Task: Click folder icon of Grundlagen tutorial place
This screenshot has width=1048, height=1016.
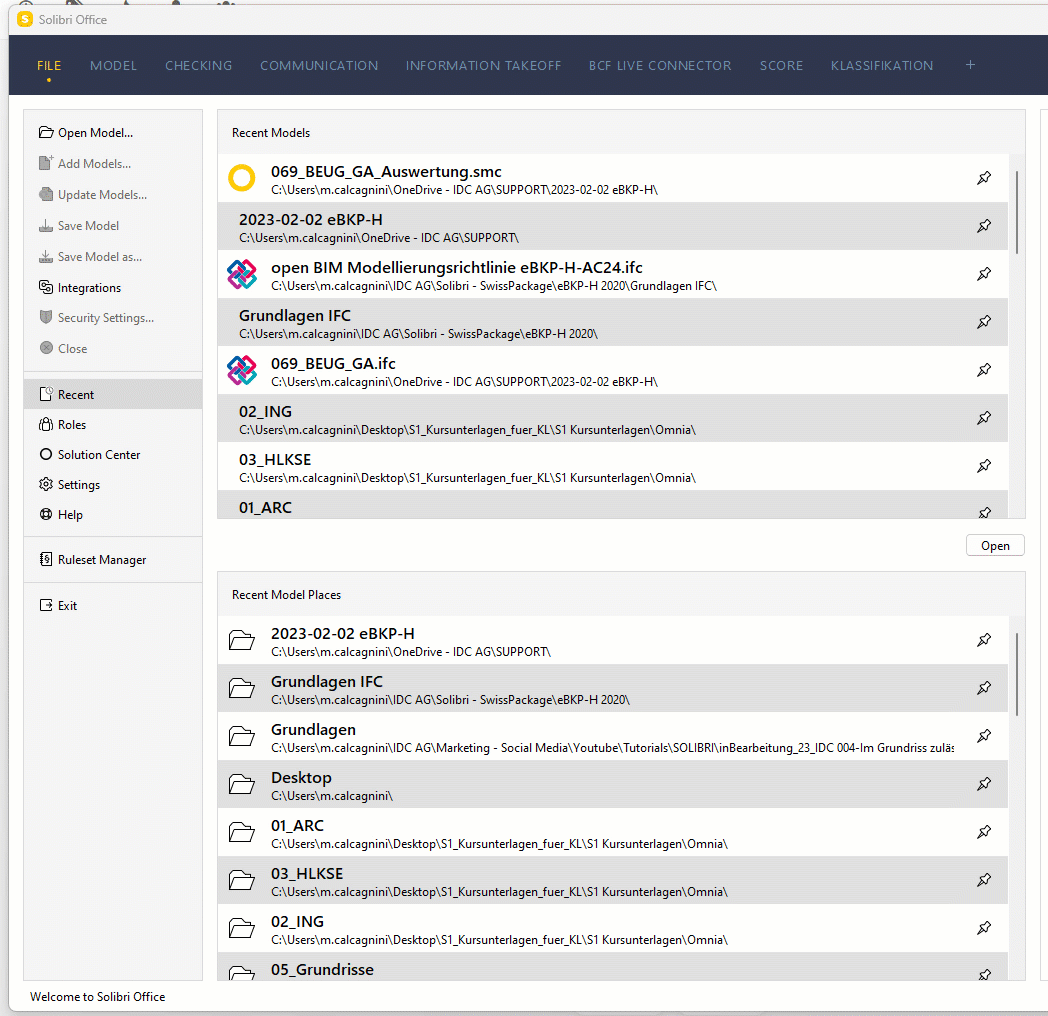Action: click(241, 736)
